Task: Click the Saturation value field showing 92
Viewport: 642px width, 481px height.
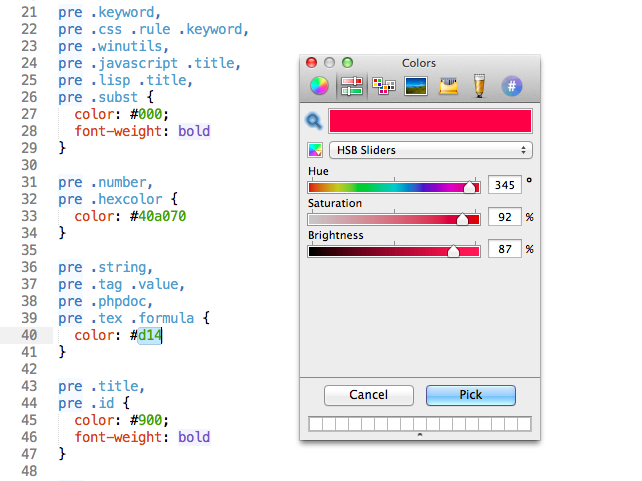Action: click(x=505, y=217)
